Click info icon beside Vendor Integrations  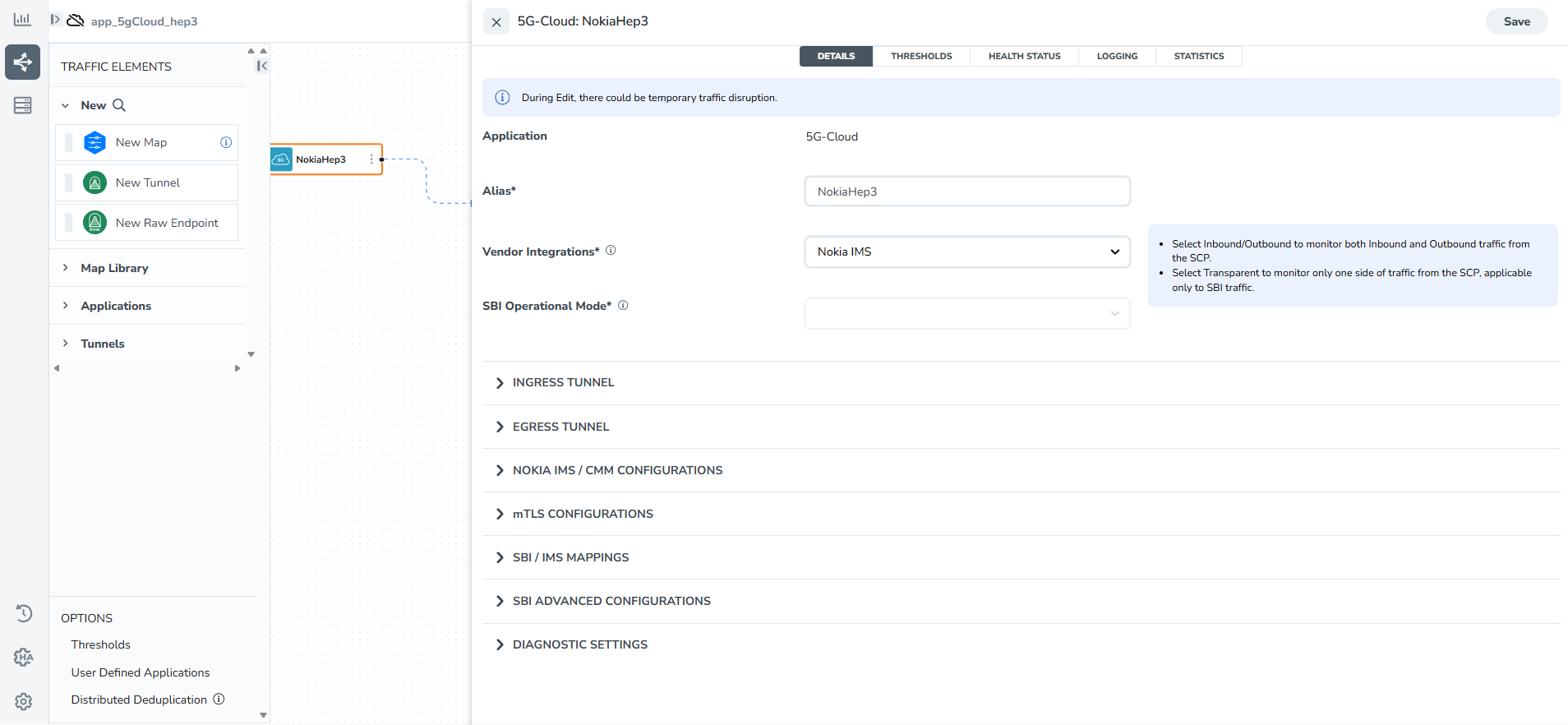click(x=611, y=251)
